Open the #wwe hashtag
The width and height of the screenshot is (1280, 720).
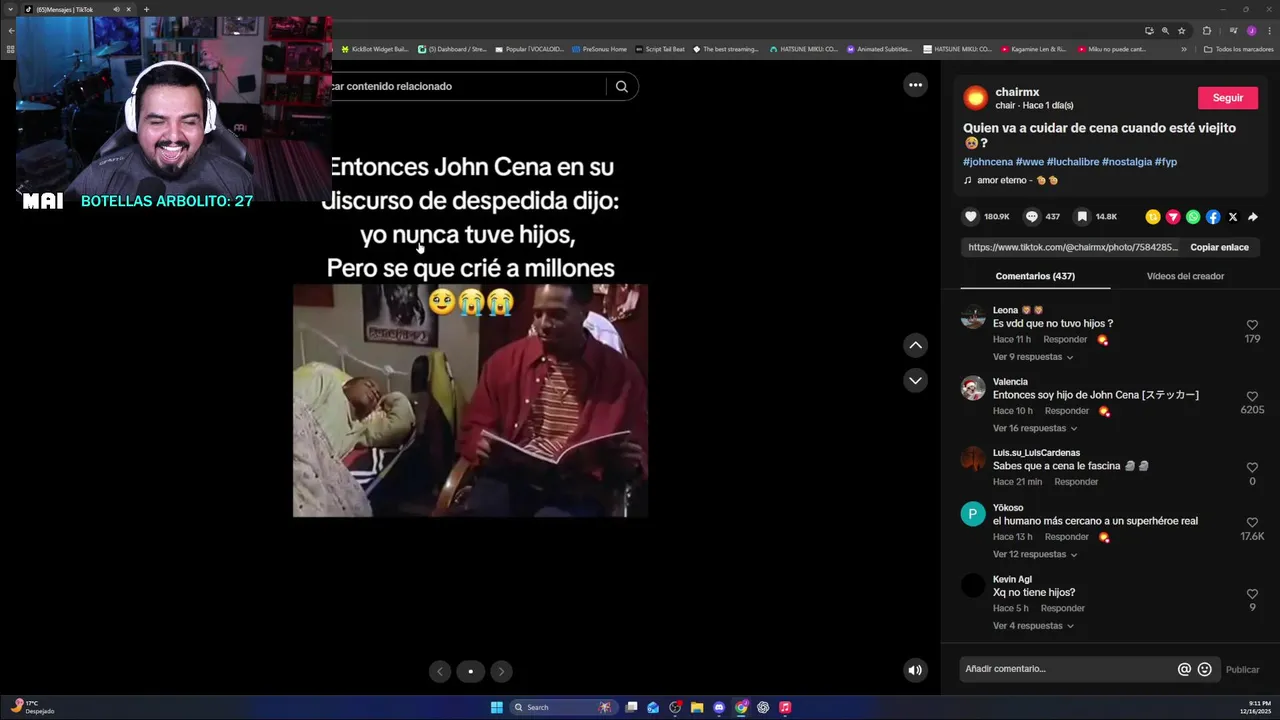(1029, 161)
